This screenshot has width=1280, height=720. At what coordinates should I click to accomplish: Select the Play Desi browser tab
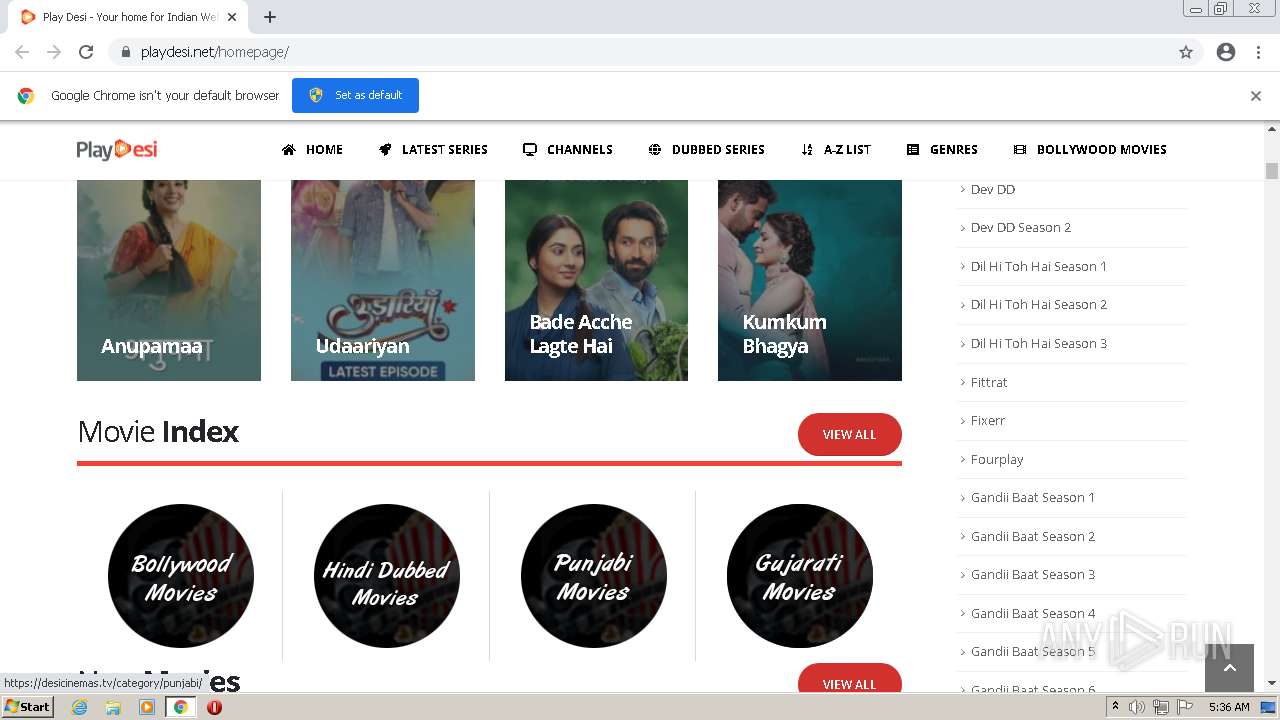130,17
